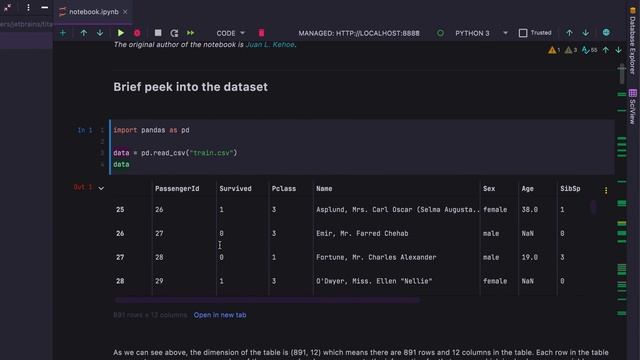640x360 pixels.
Task: Hide the left tool panel with dash
Action: [44, 7]
